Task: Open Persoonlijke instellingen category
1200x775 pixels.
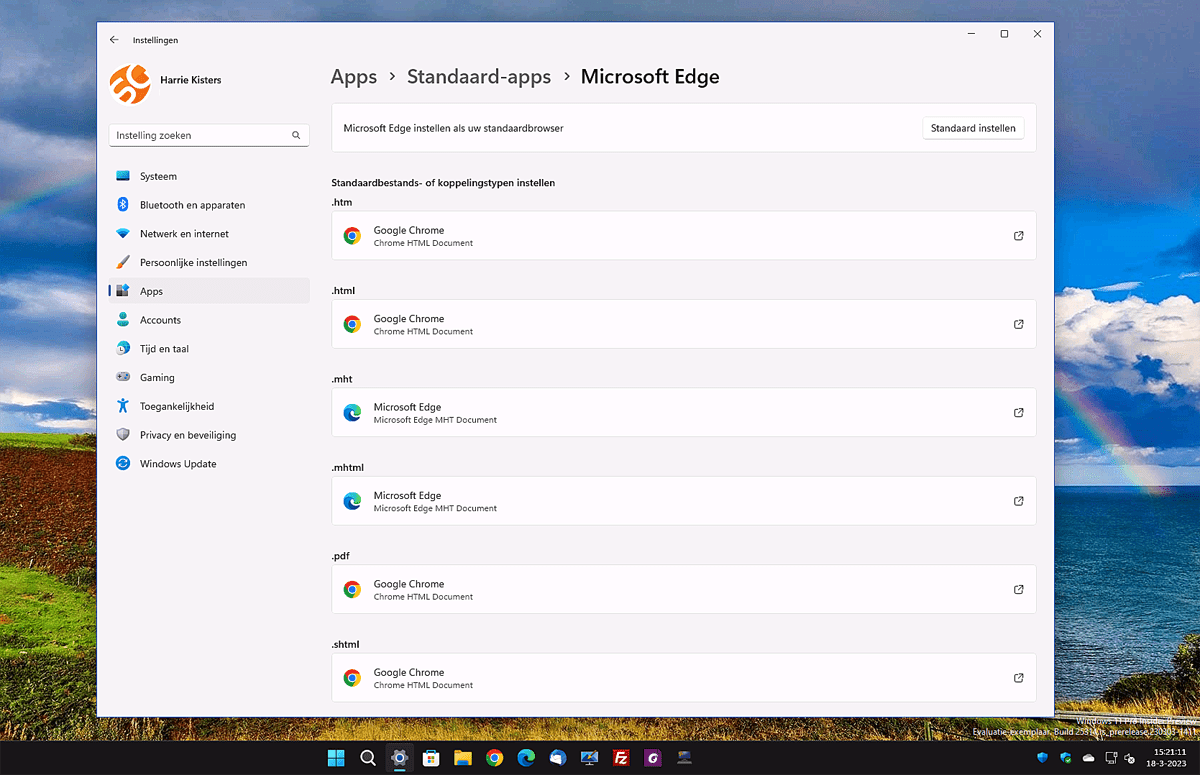Action: pyautogui.click(x=209, y=262)
